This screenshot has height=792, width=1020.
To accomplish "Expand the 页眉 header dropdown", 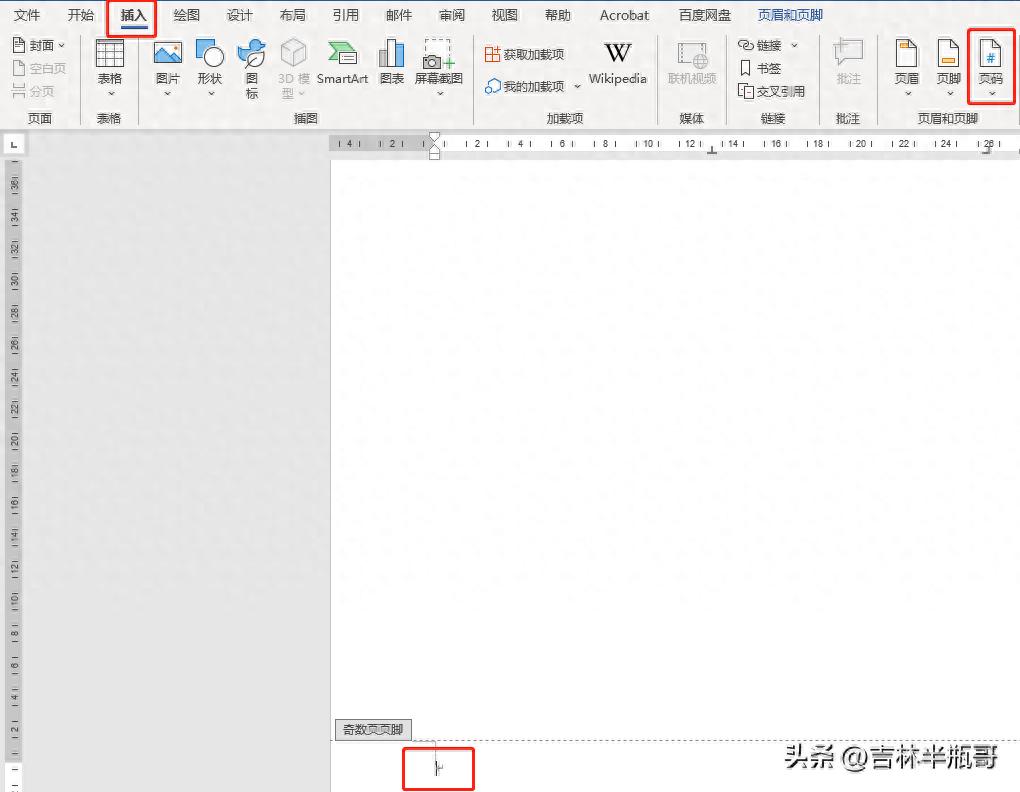I will pyautogui.click(x=906, y=94).
